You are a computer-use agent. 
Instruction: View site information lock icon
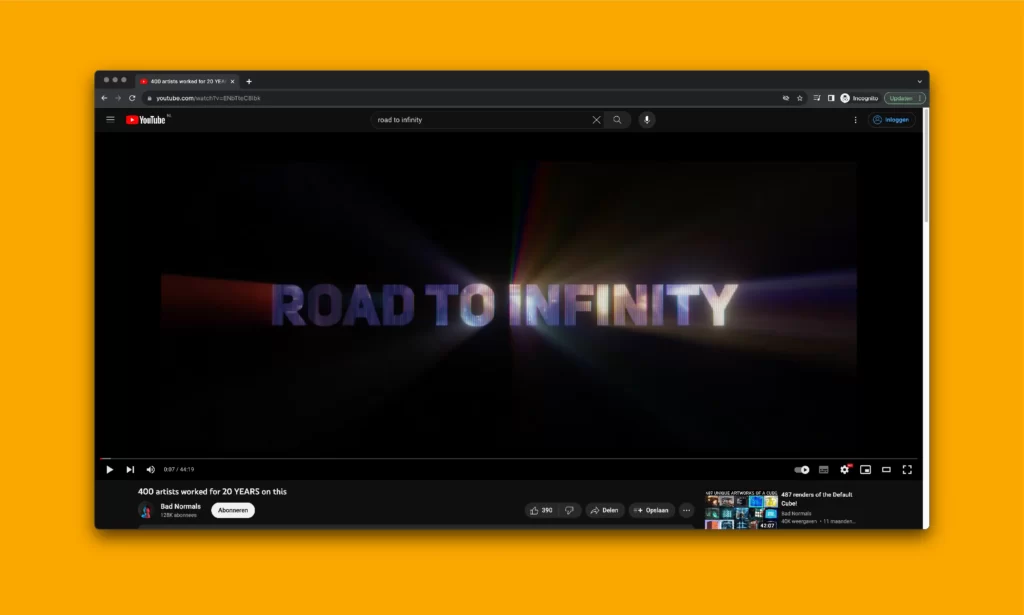(x=150, y=98)
